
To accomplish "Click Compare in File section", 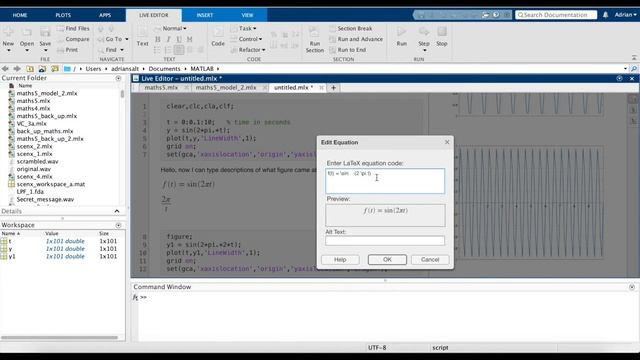I will point(73,39).
